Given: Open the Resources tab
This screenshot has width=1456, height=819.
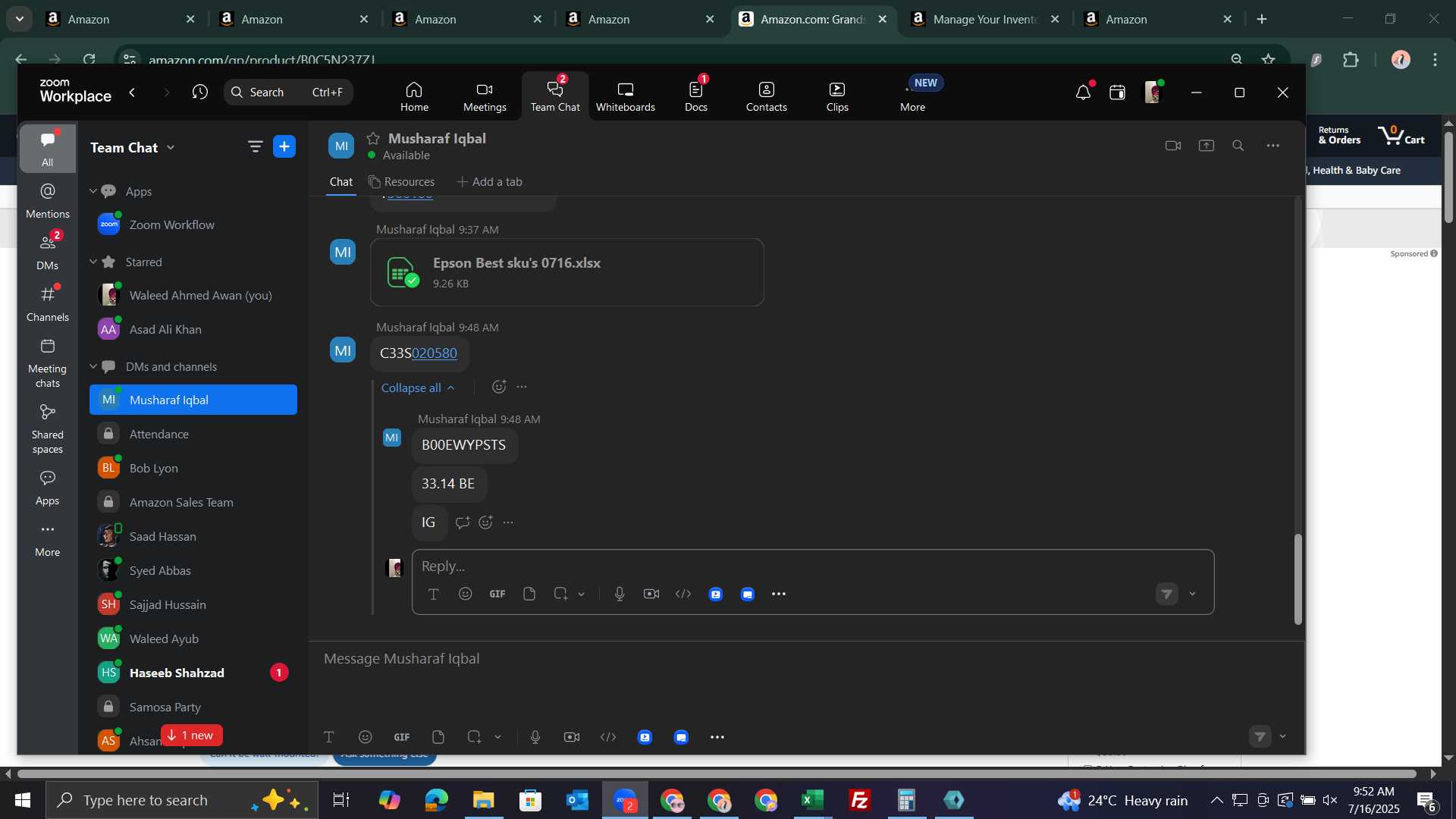Looking at the screenshot, I should point(402,182).
